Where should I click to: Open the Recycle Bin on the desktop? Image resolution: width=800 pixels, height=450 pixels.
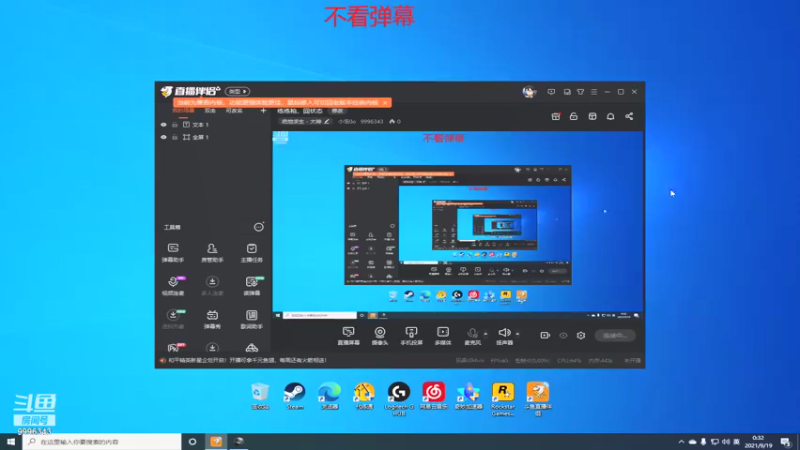[260, 396]
